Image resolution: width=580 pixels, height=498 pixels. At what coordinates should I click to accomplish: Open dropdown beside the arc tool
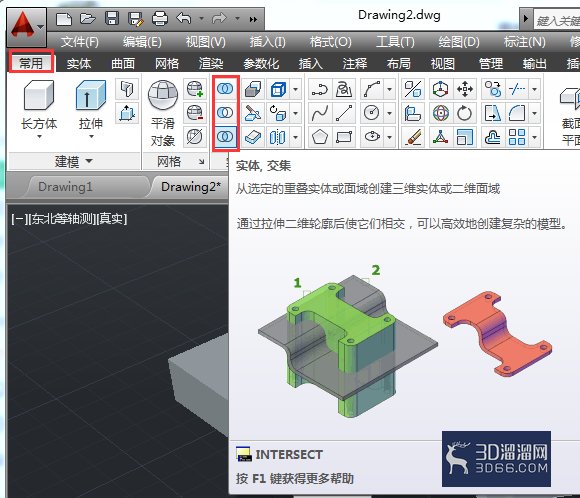pos(389,89)
